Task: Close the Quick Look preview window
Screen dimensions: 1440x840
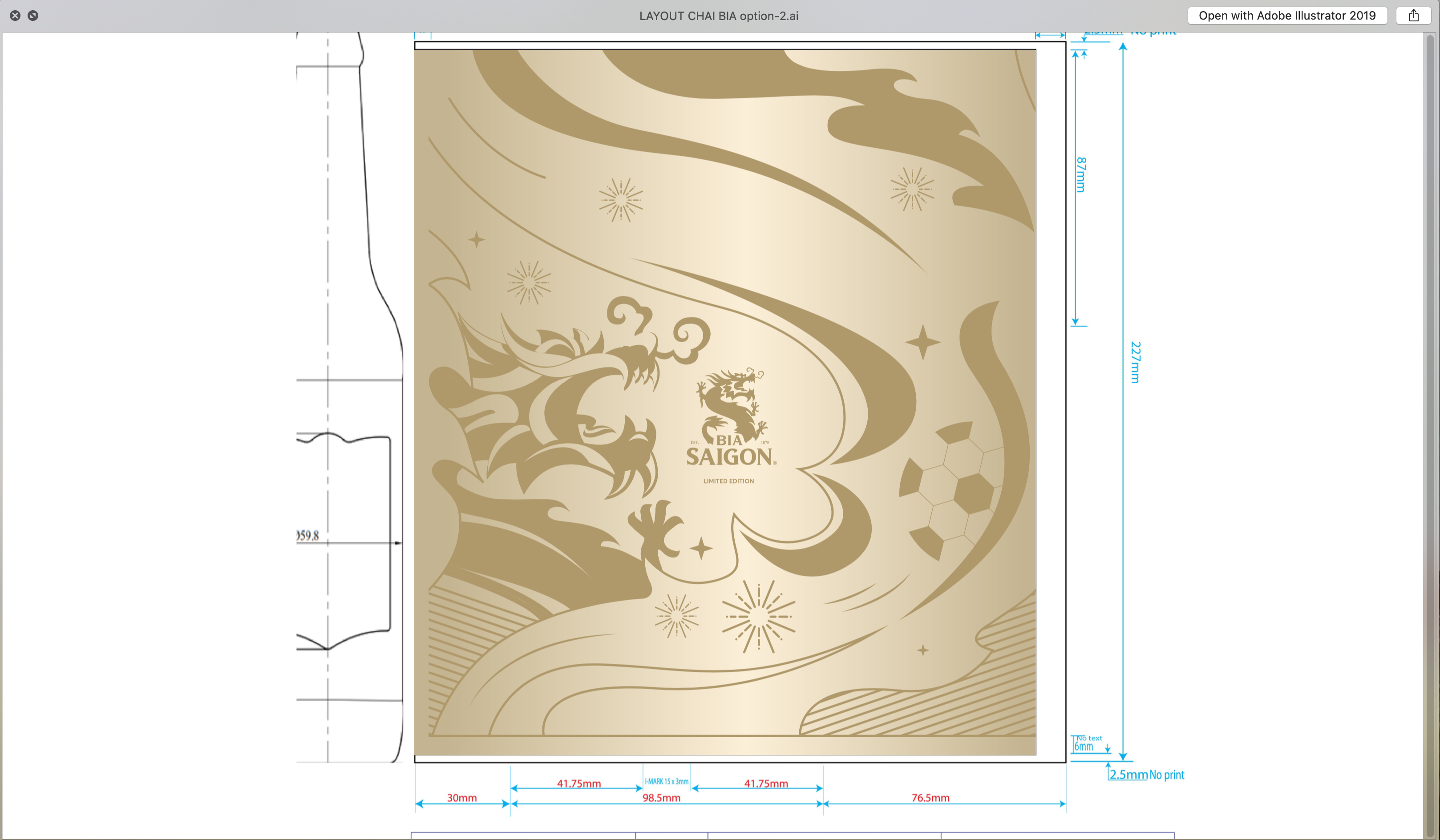Action: pyautogui.click(x=16, y=16)
